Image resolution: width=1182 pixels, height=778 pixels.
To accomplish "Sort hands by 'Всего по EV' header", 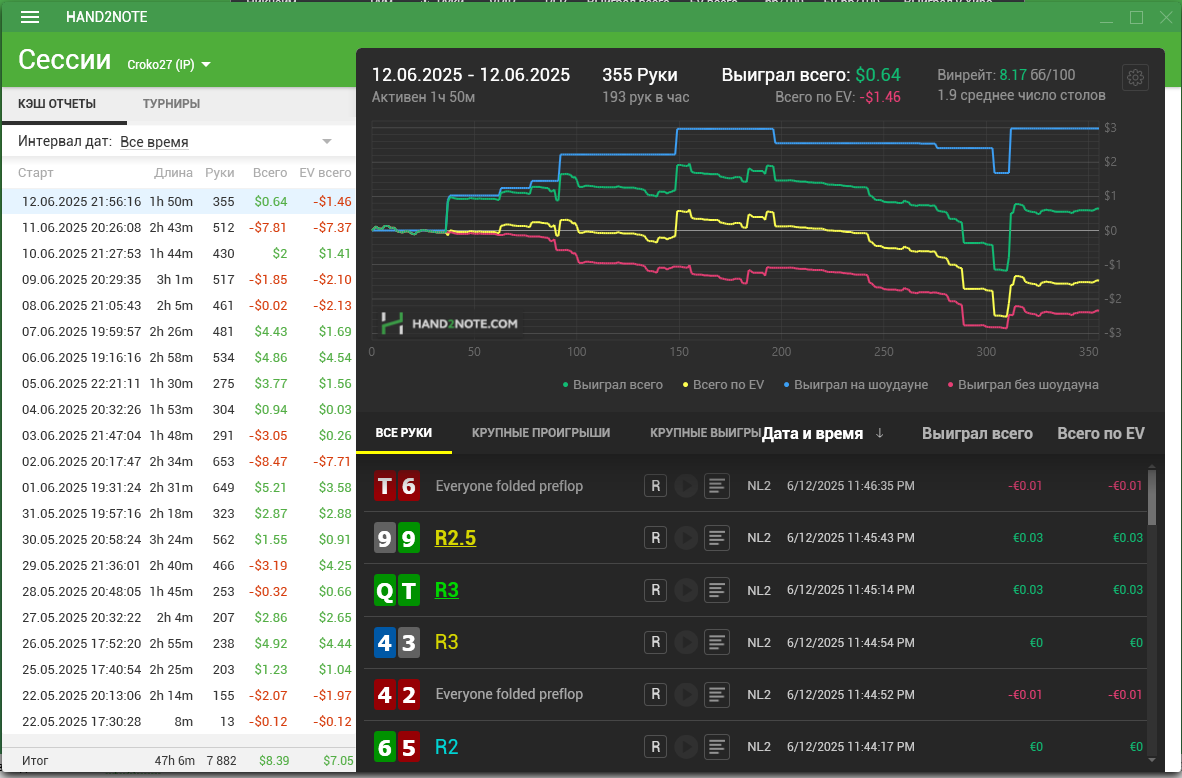I will click(1101, 433).
